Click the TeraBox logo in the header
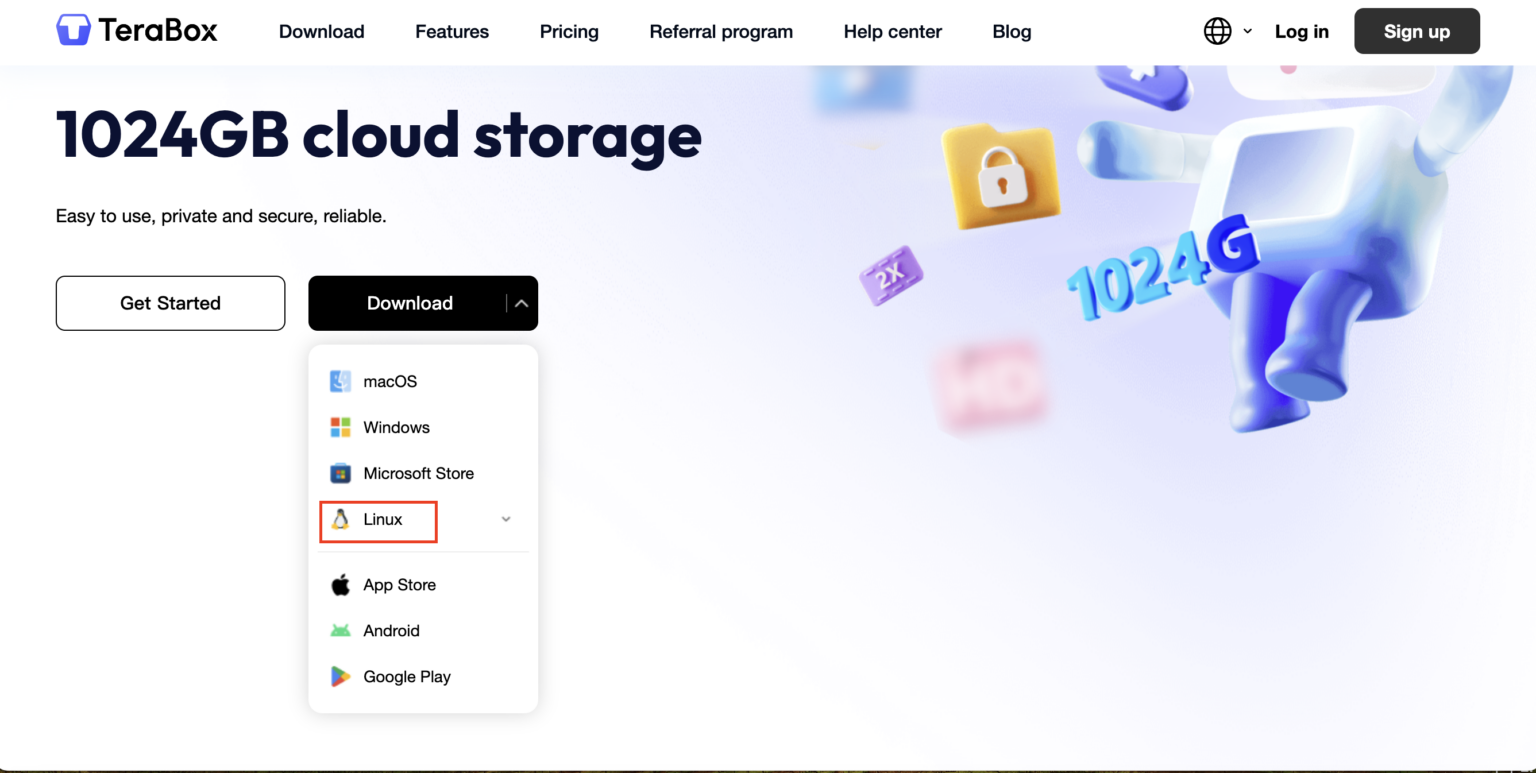This screenshot has height=773, width=1536. [x=136, y=30]
